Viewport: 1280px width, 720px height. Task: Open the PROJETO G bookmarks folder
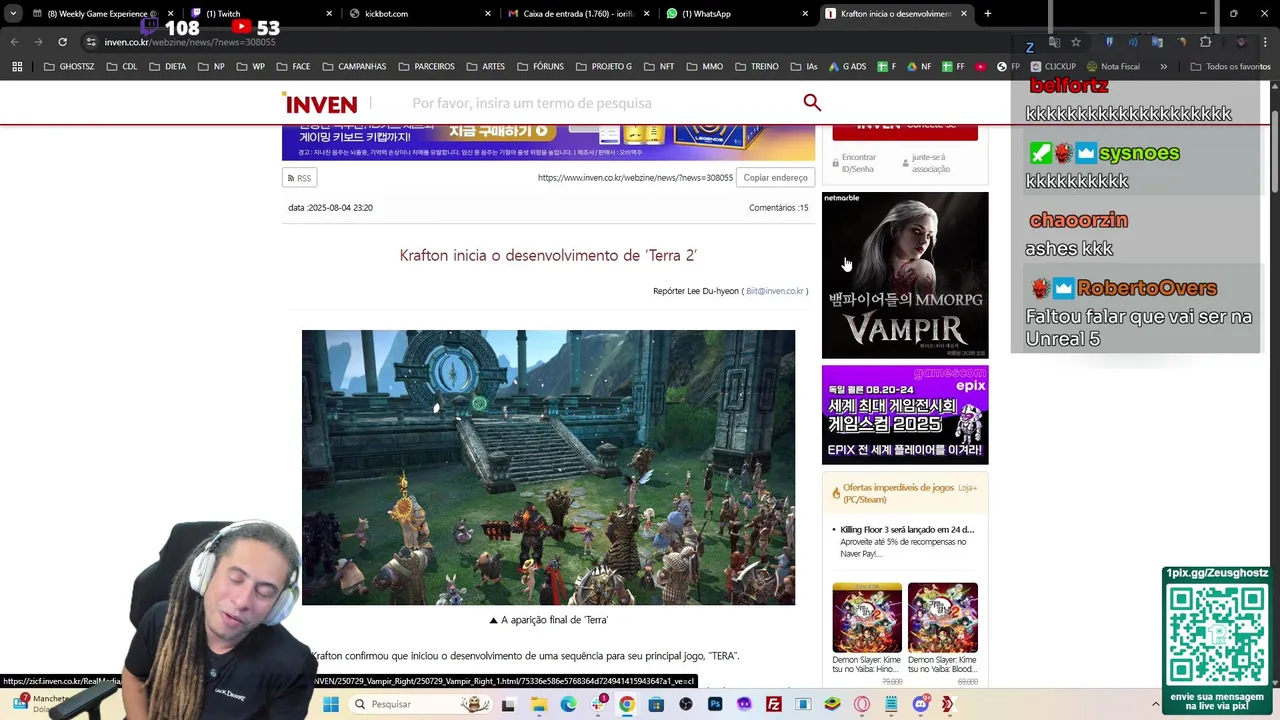point(604,67)
